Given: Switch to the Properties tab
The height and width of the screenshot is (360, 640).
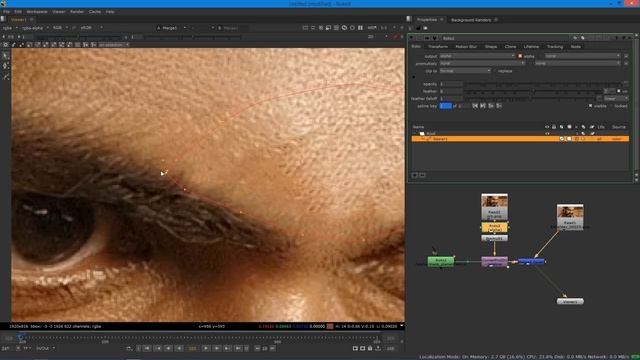Looking at the screenshot, I should click(427, 20).
